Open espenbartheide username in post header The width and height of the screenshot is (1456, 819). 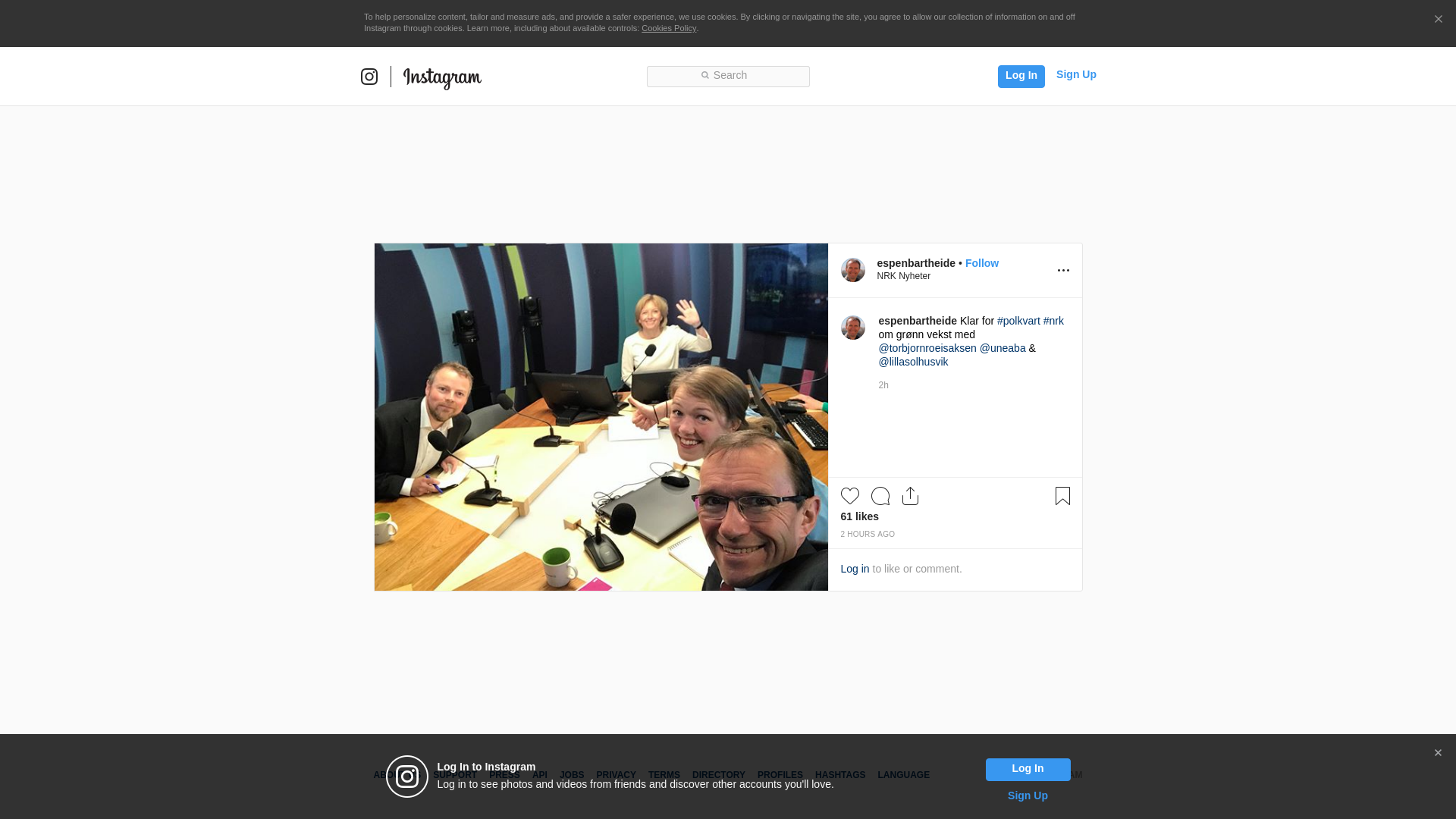coord(916,263)
